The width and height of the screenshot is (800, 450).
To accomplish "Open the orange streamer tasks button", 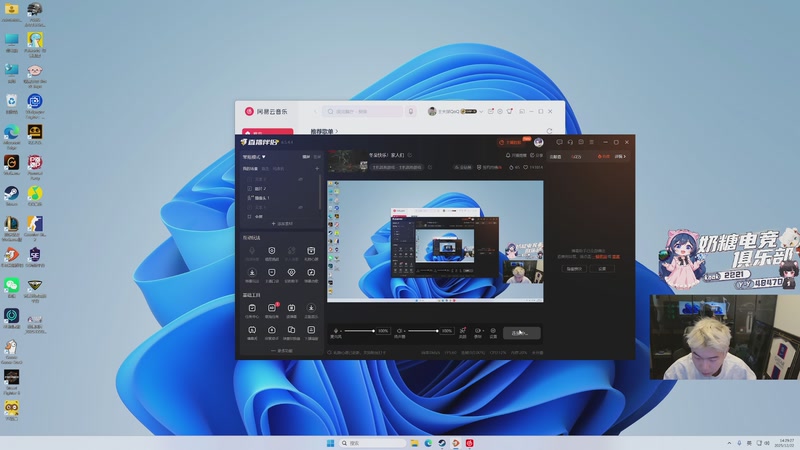I will point(513,142).
